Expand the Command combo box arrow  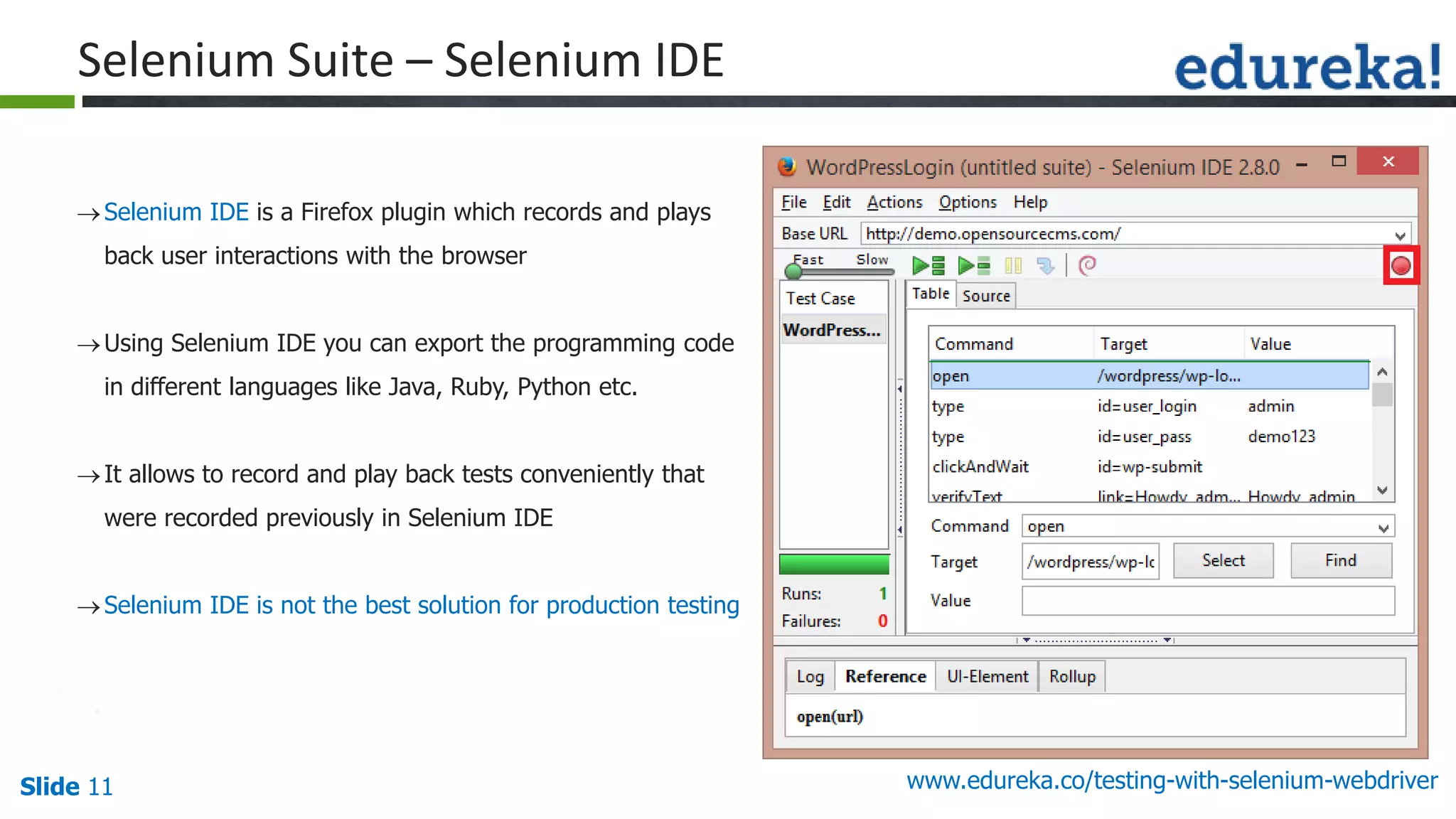click(x=1383, y=528)
